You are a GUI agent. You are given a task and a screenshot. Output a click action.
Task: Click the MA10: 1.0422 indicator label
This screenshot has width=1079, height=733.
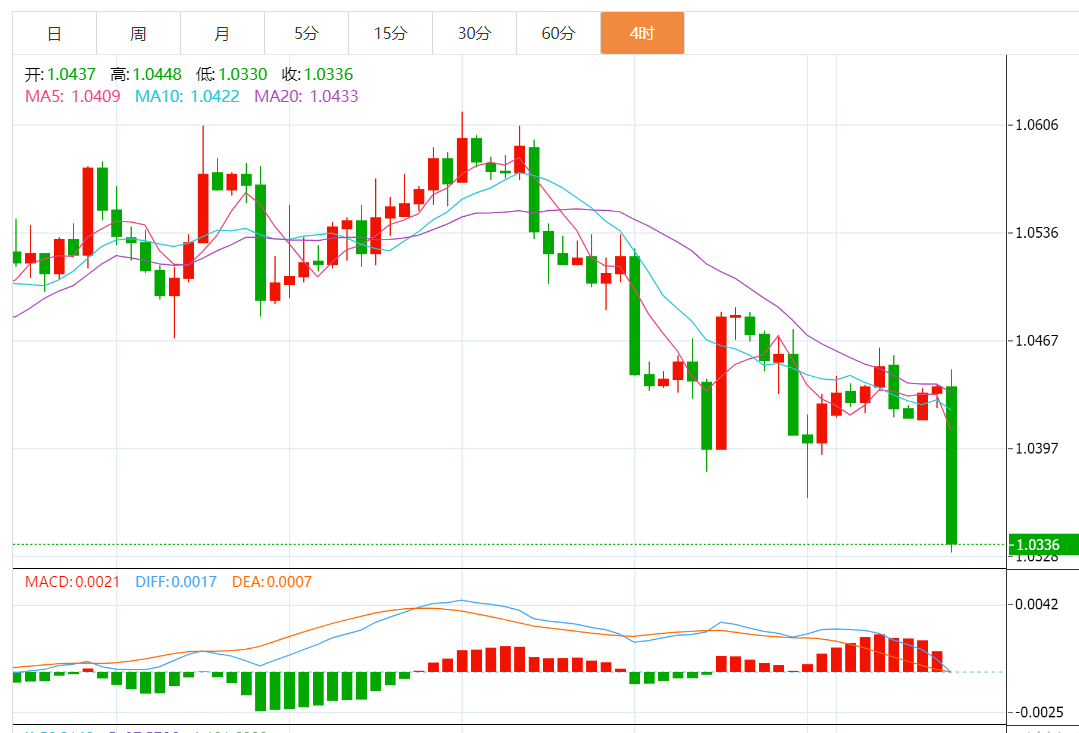187,96
